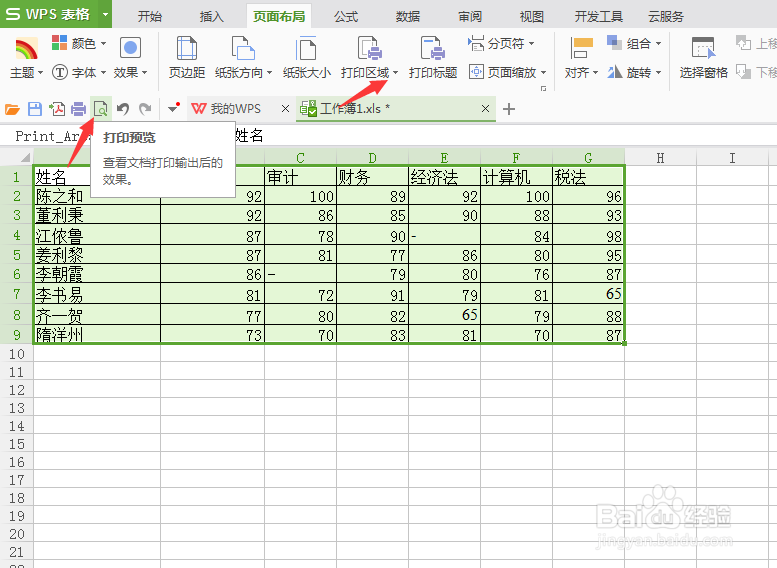Click the Redo arrow icon
The image size is (777, 568).
[x=145, y=109]
